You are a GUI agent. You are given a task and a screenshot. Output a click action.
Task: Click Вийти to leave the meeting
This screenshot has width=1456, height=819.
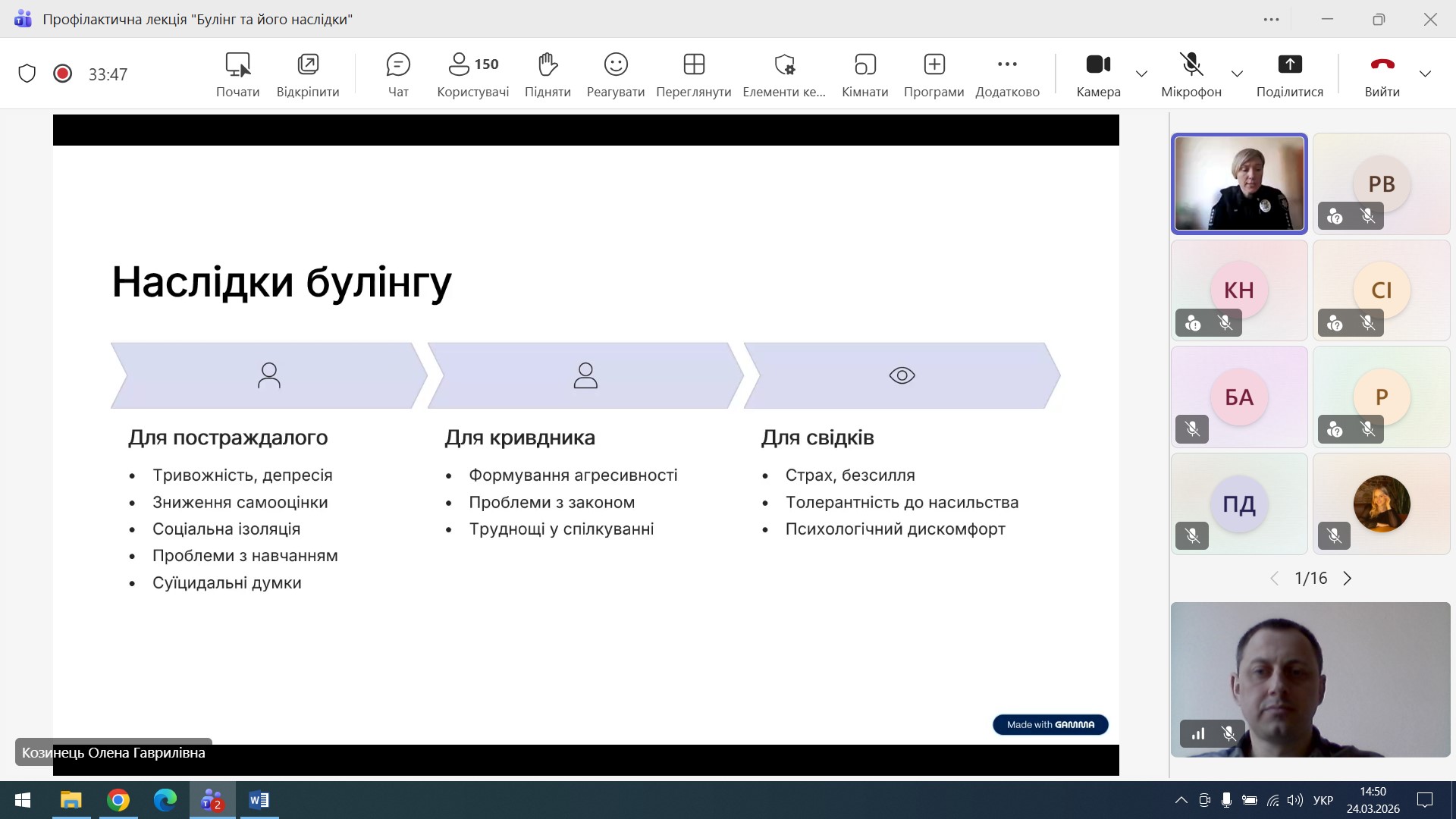[1382, 74]
